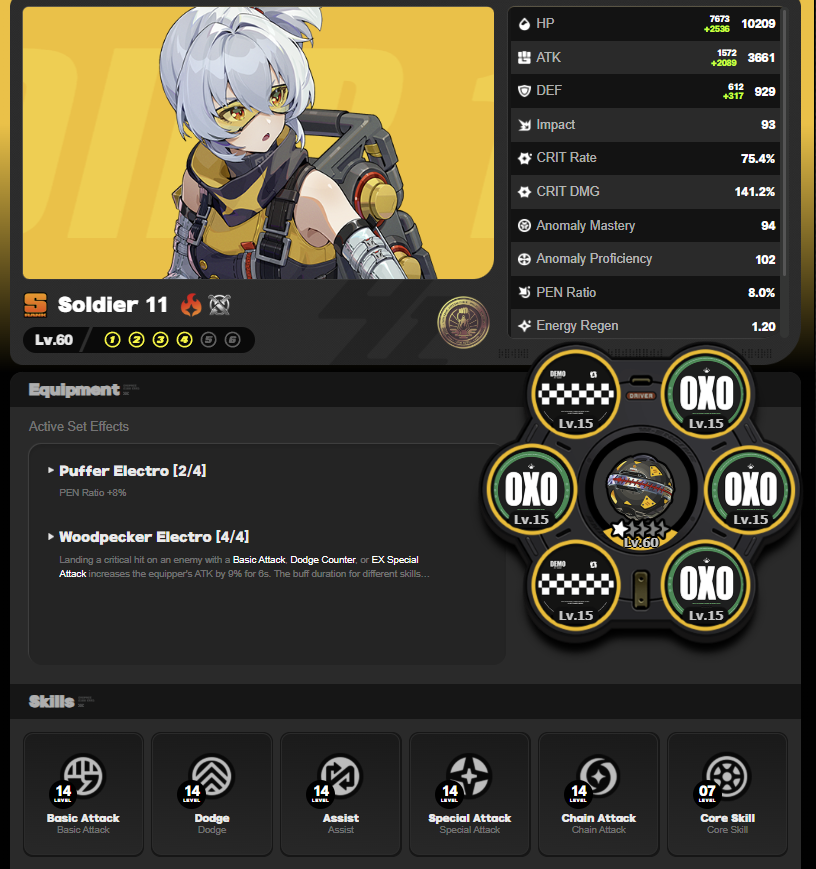Click the DEF shield icon

524,91
